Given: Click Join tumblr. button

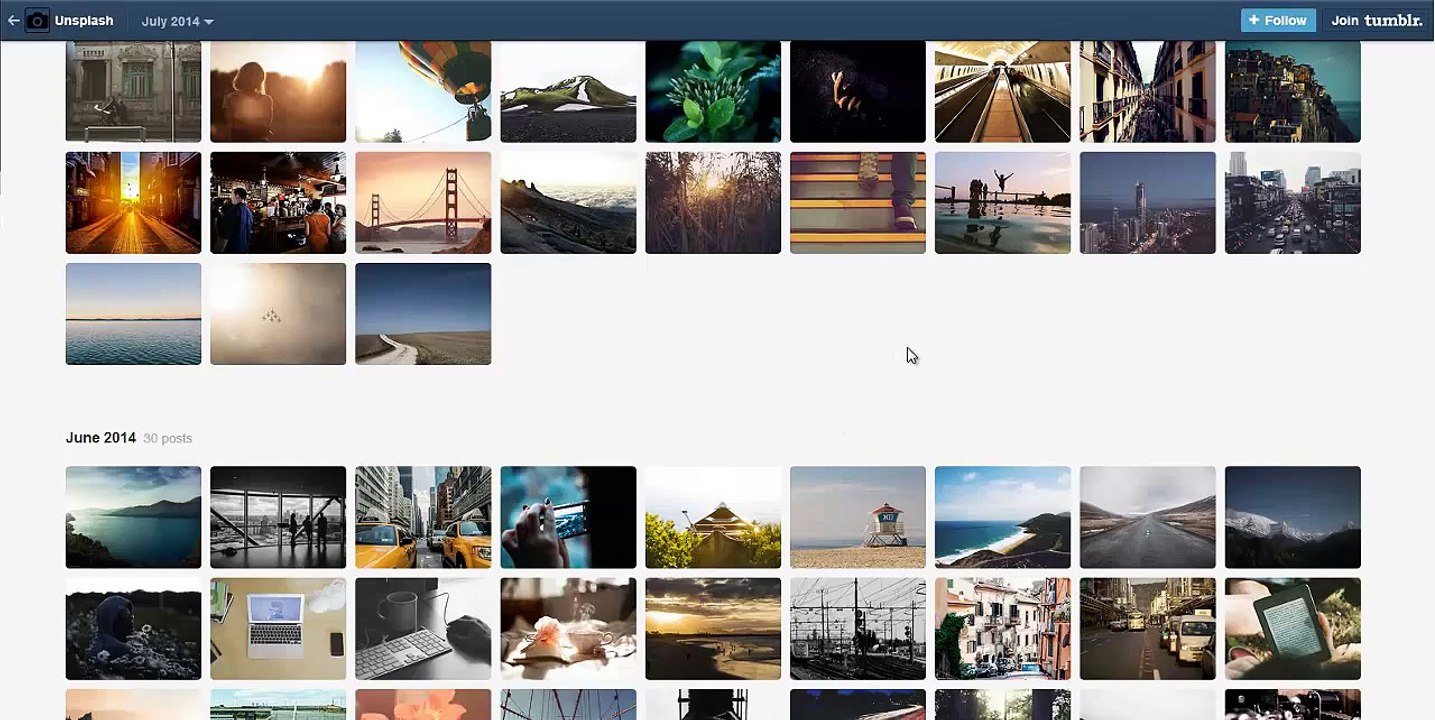Looking at the screenshot, I should 1377,20.
